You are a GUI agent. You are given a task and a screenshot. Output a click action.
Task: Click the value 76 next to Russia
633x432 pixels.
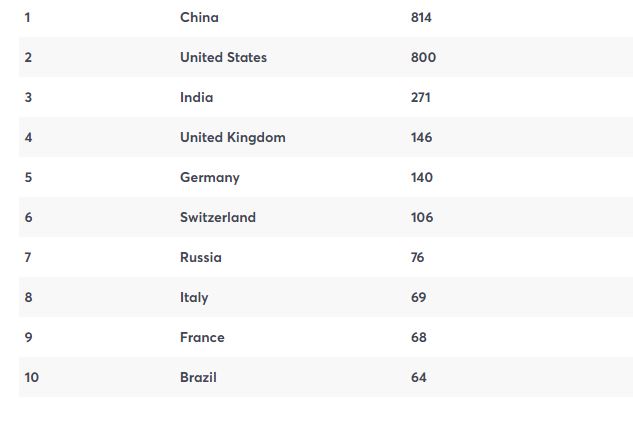(x=417, y=257)
